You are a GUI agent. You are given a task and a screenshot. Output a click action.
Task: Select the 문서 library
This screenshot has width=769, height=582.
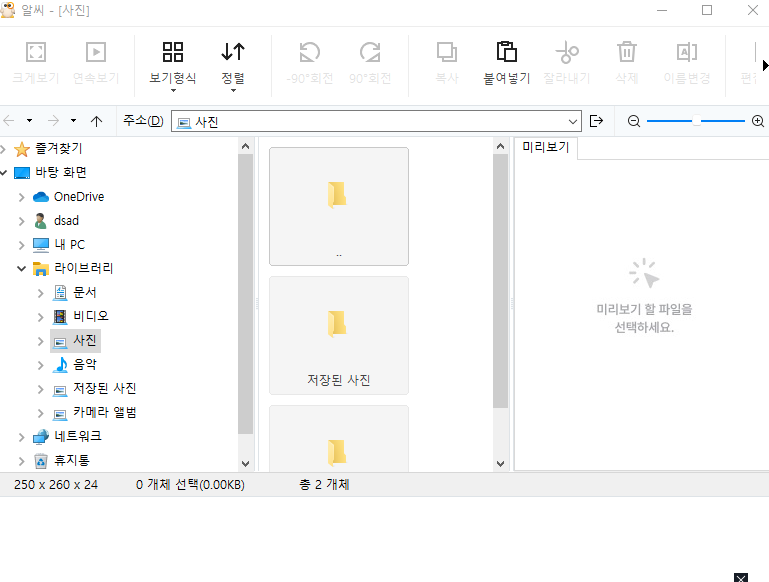(x=84, y=292)
